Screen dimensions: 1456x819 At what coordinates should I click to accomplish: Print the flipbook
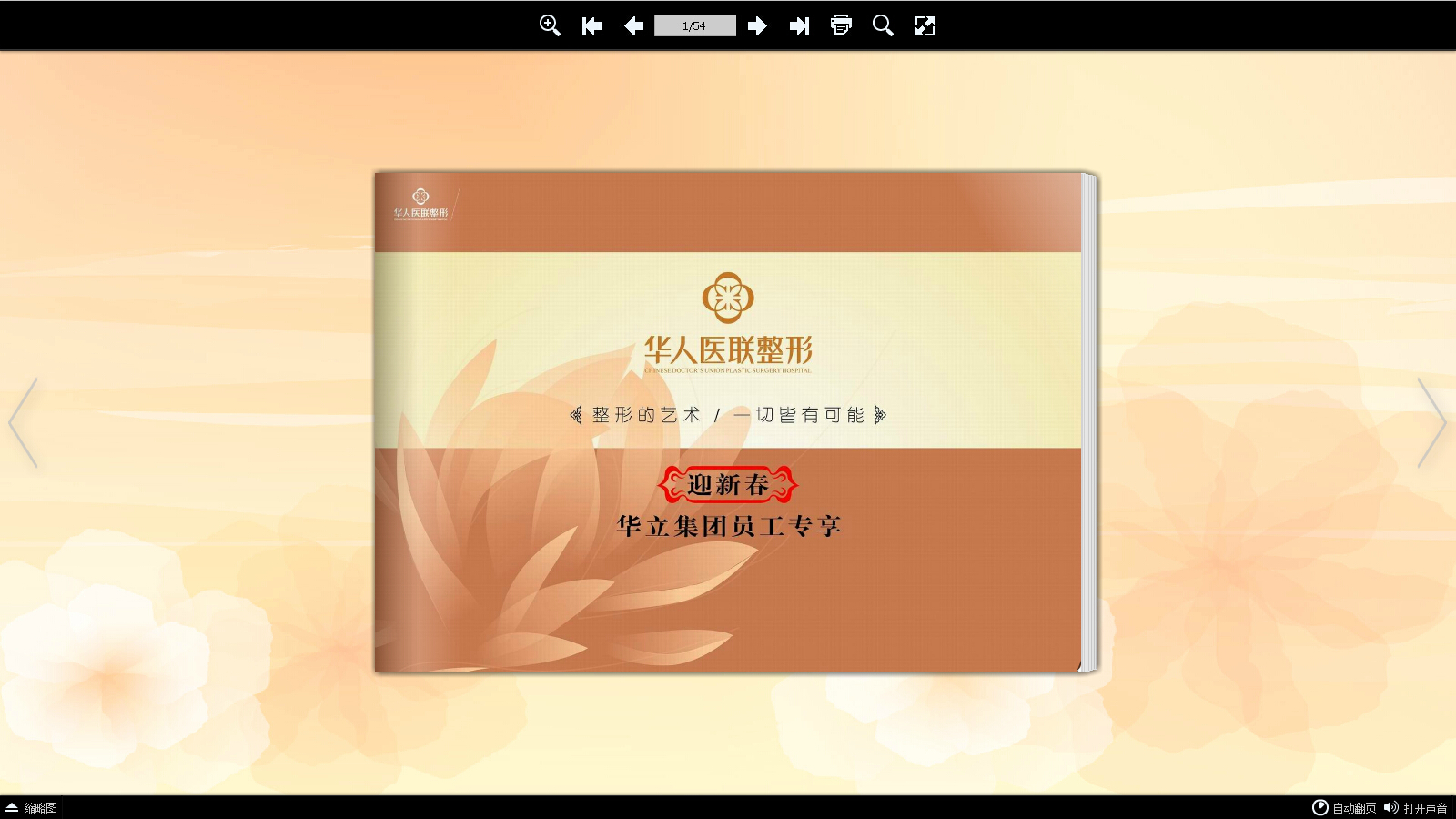(841, 25)
